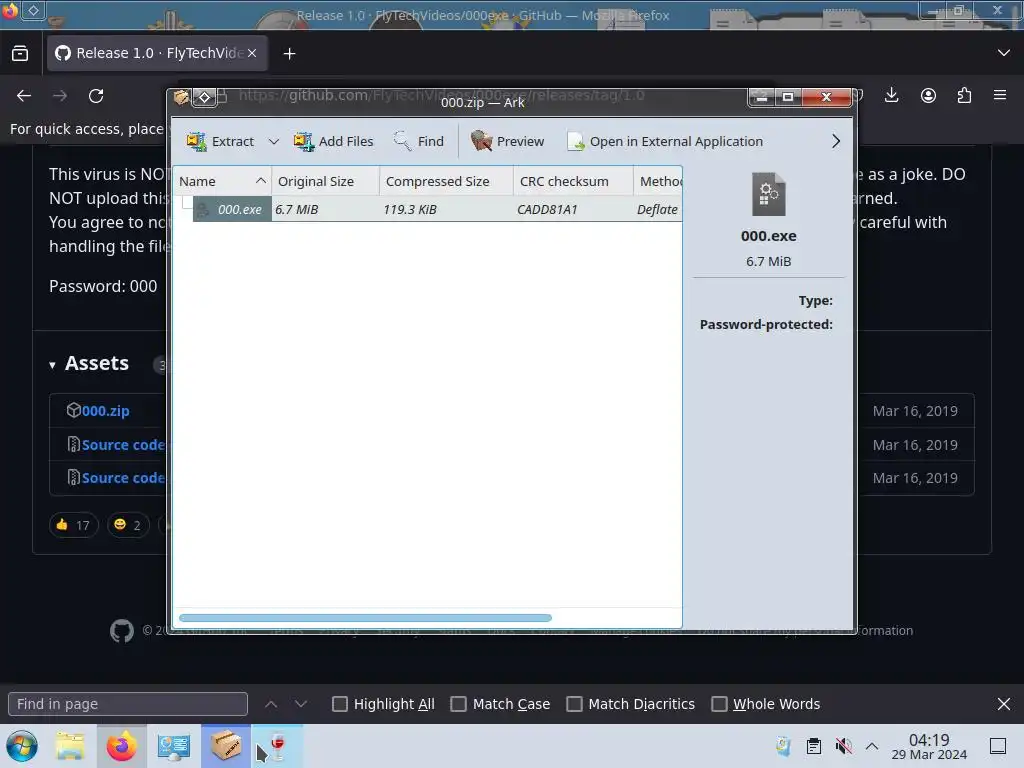The width and height of the screenshot is (1024, 768).
Task: List all tabs dropdown in Firefox
Action: [1004, 53]
